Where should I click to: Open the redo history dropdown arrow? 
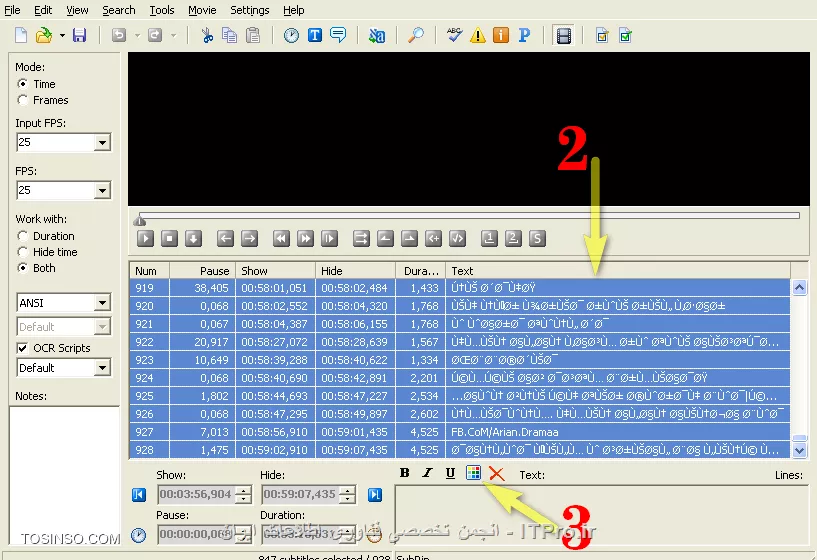174,35
